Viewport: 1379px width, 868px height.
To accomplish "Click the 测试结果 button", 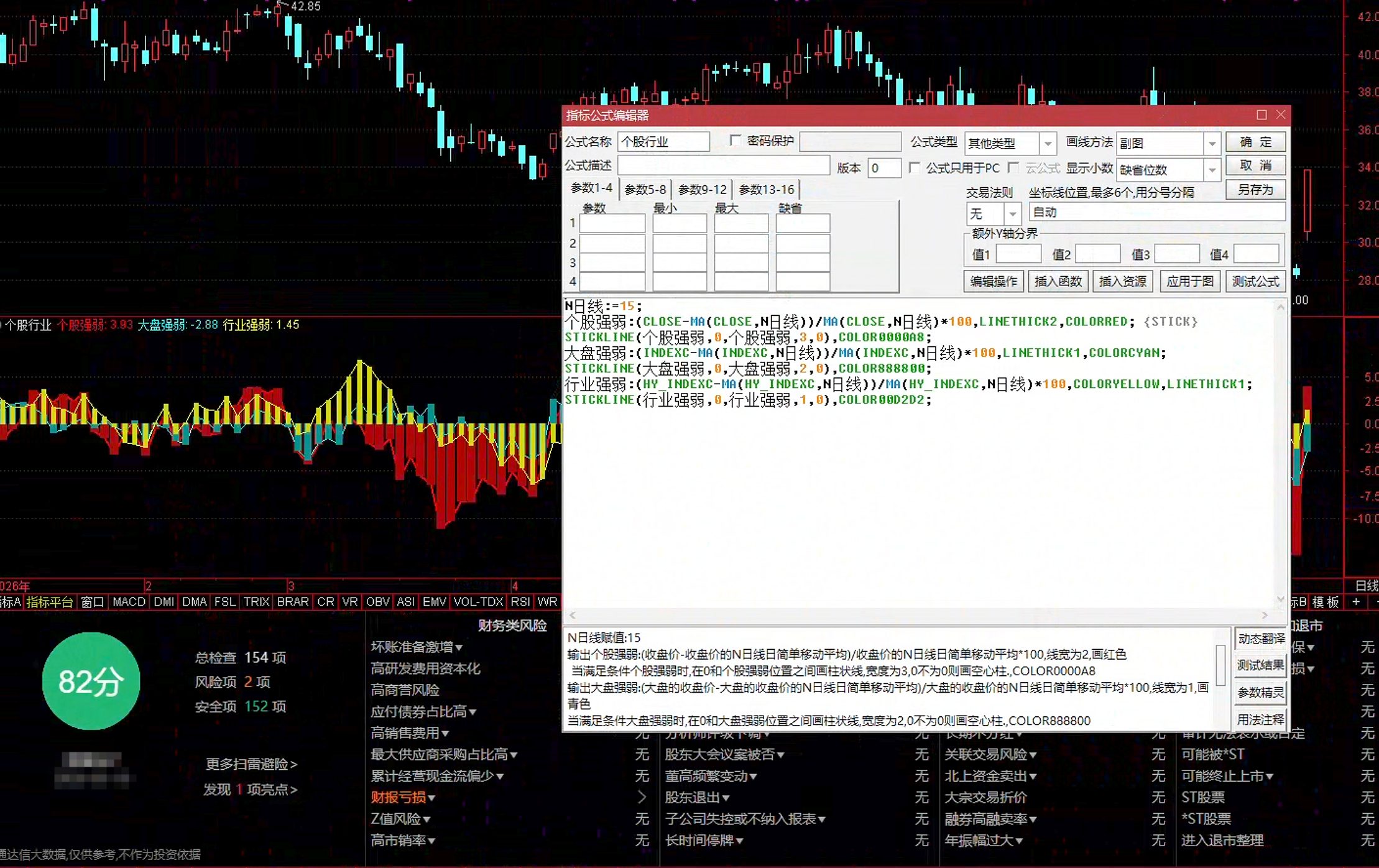I will (x=1261, y=665).
